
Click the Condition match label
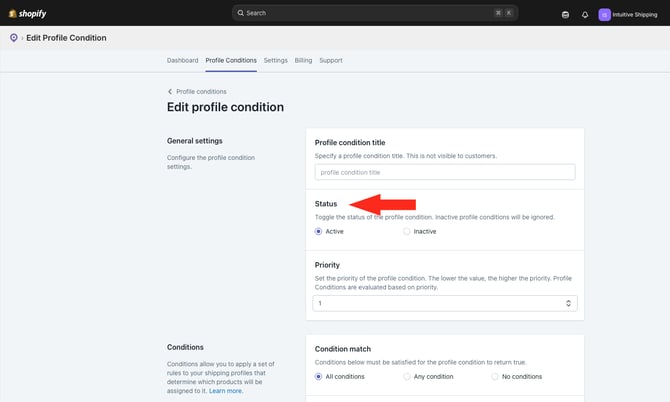pyautogui.click(x=343, y=349)
